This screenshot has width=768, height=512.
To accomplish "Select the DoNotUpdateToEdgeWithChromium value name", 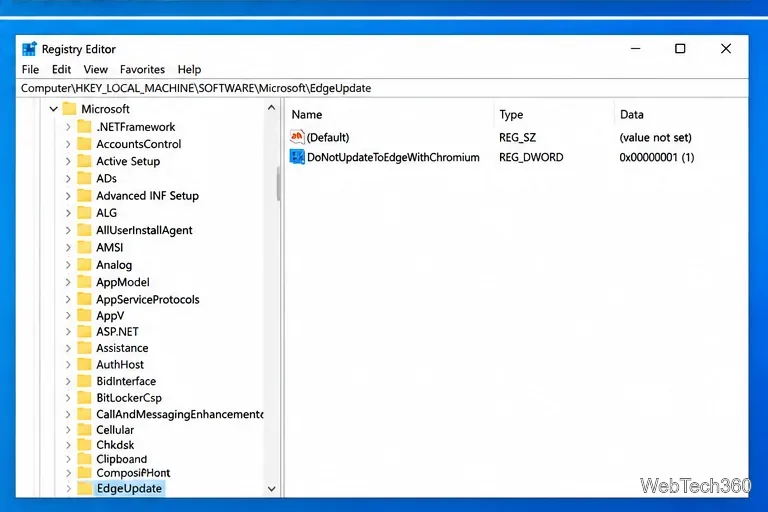I will click(393, 157).
